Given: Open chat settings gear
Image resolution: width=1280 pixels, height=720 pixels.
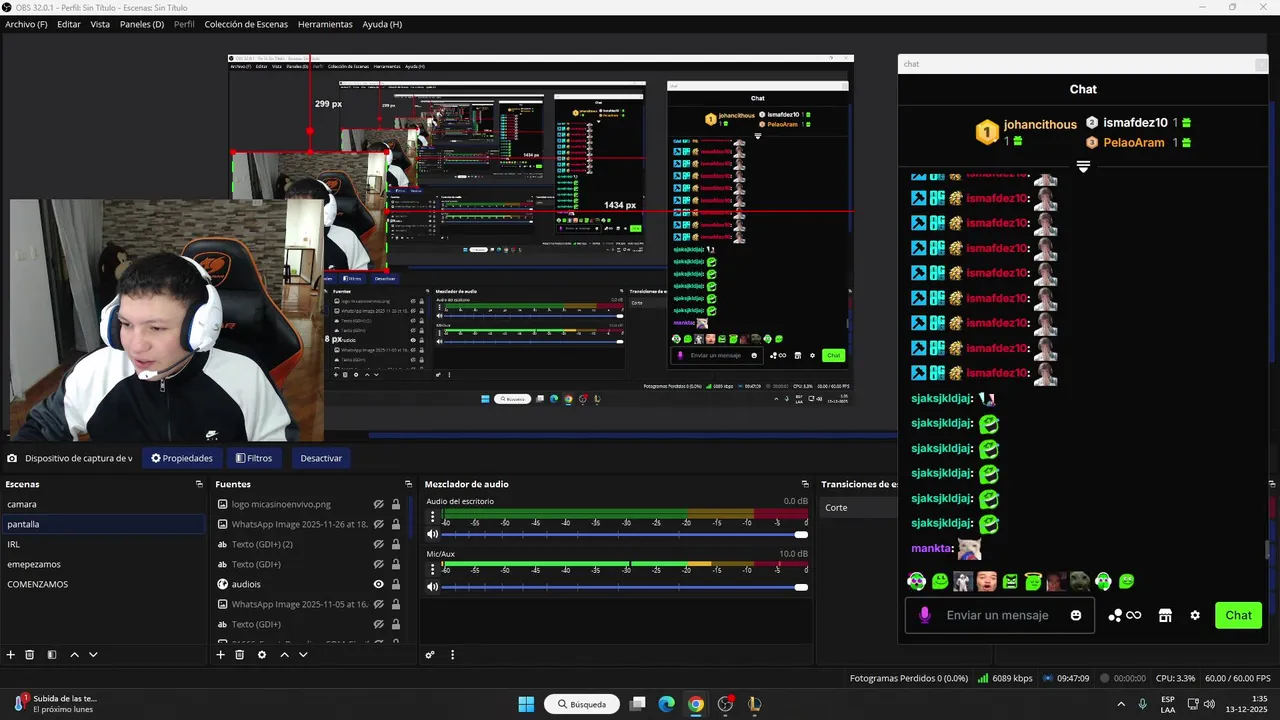Looking at the screenshot, I should point(1195,615).
